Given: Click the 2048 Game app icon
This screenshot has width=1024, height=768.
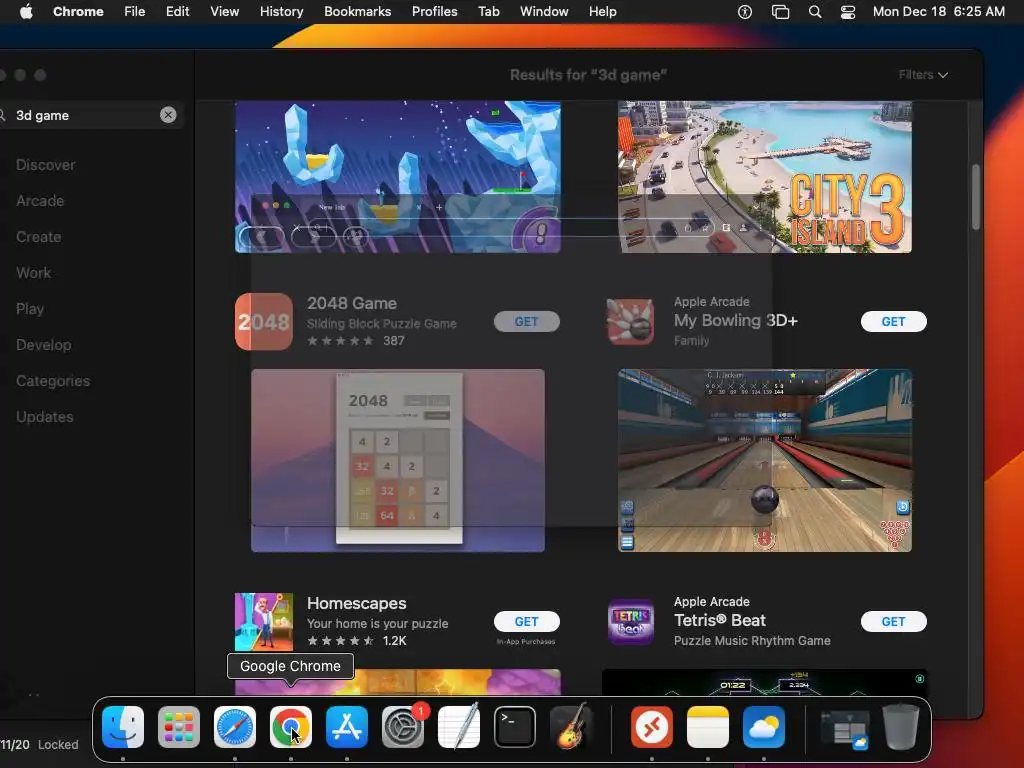Looking at the screenshot, I should [264, 321].
